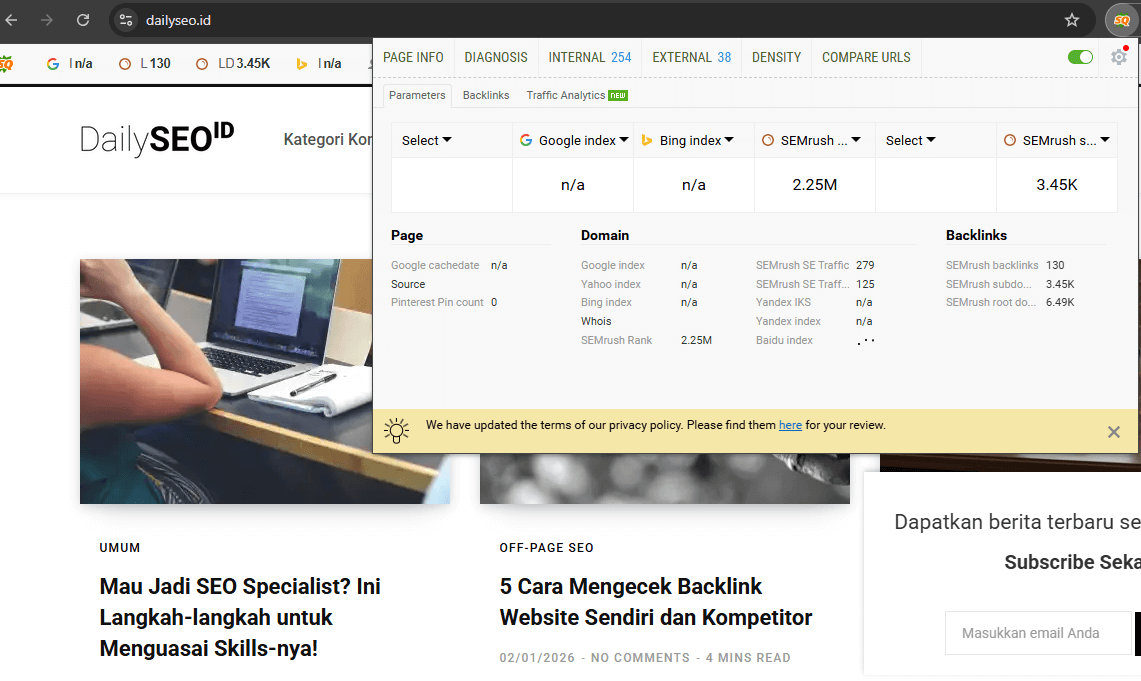Viewport: 1141px width, 681px height.
Task: Open INTERNAL 254 links tab
Action: 590,57
